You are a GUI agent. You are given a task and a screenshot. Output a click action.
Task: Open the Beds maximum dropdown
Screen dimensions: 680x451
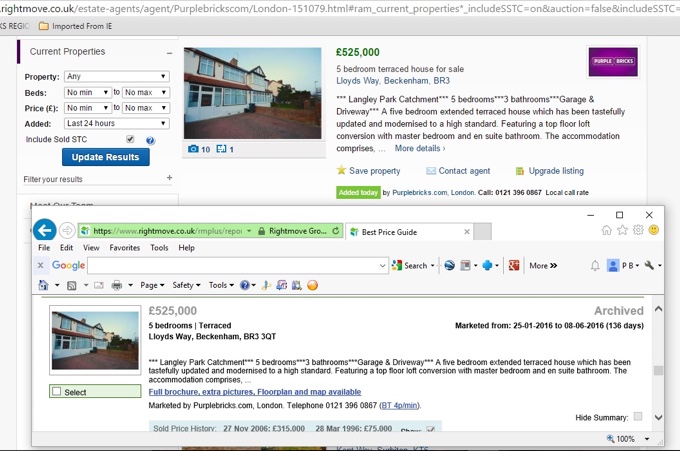[x=145, y=92]
